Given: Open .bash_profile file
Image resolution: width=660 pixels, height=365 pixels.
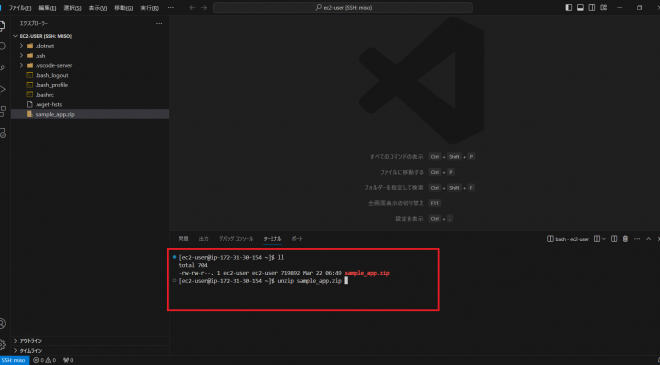Looking at the screenshot, I should pyautogui.click(x=90, y=85).
